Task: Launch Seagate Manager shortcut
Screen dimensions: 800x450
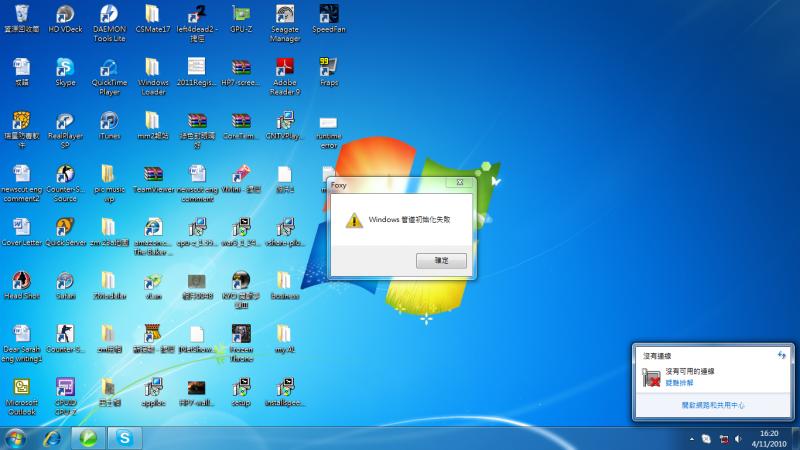Action: coord(285,23)
